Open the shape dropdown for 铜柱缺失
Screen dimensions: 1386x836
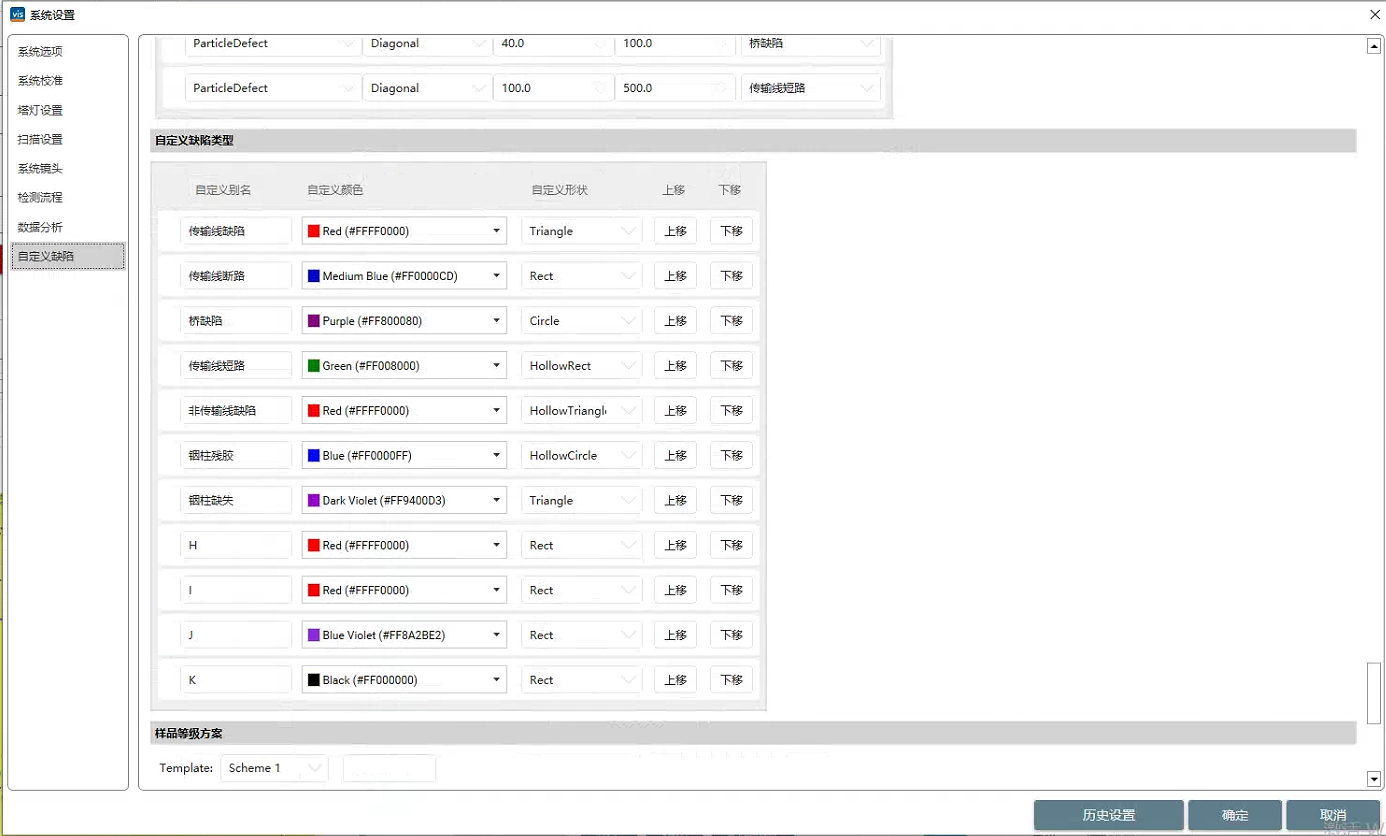pyautogui.click(x=582, y=500)
